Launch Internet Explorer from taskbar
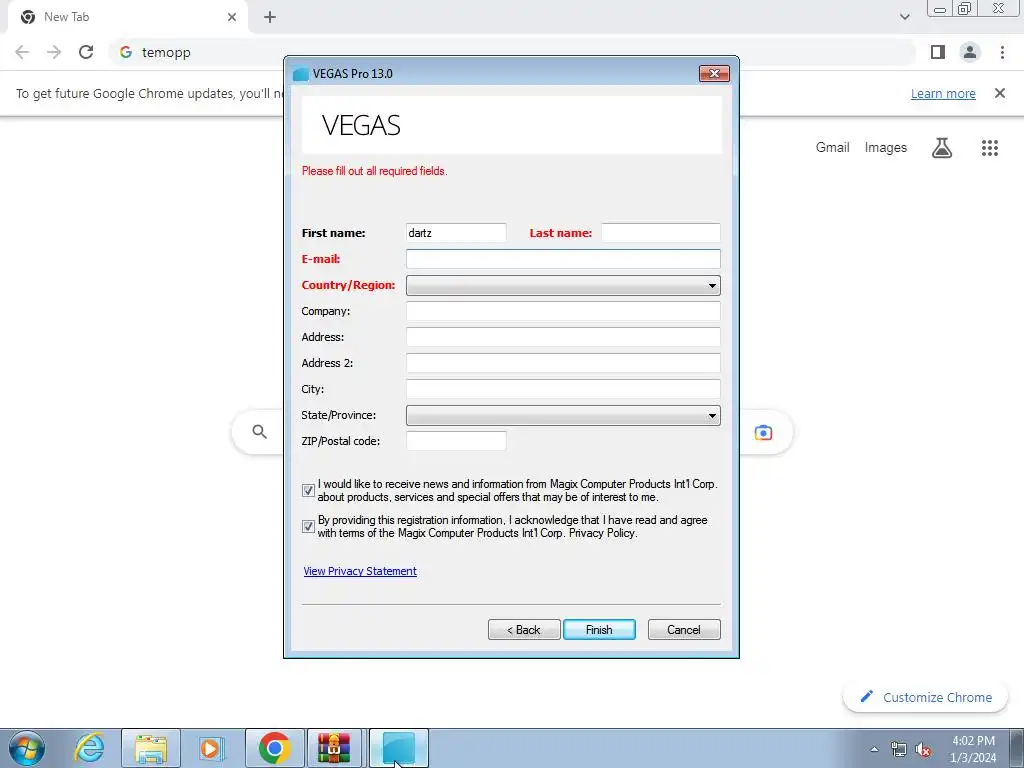This screenshot has width=1024, height=768. tap(89, 748)
